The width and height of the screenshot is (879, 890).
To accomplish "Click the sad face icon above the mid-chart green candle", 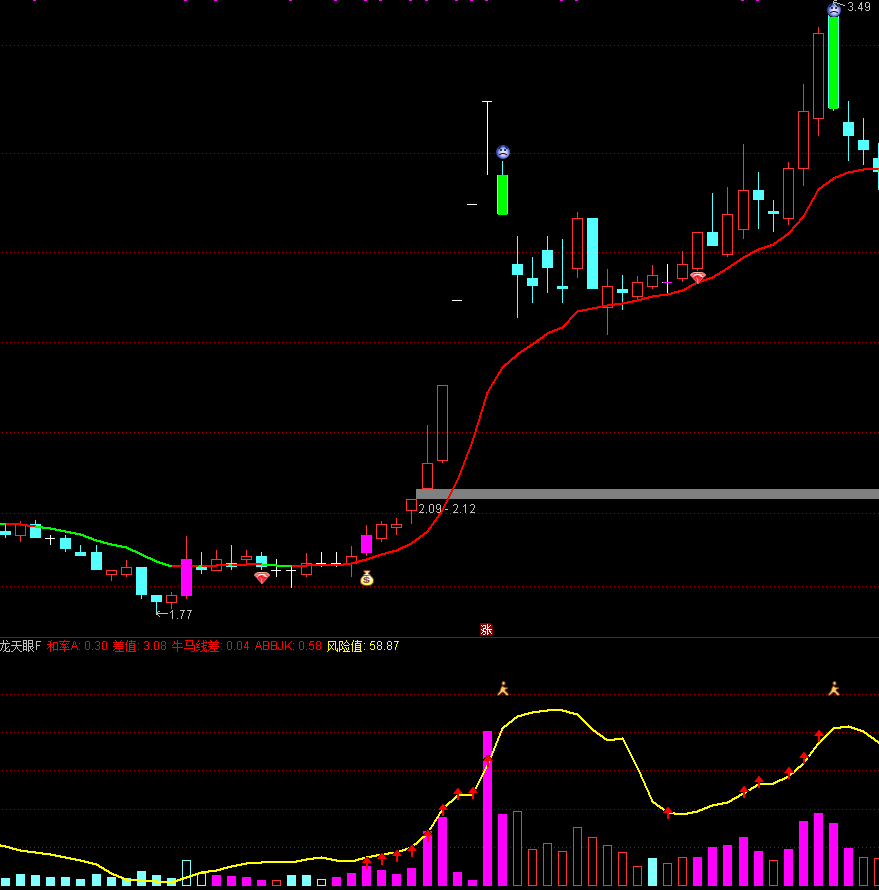I will 503,152.
